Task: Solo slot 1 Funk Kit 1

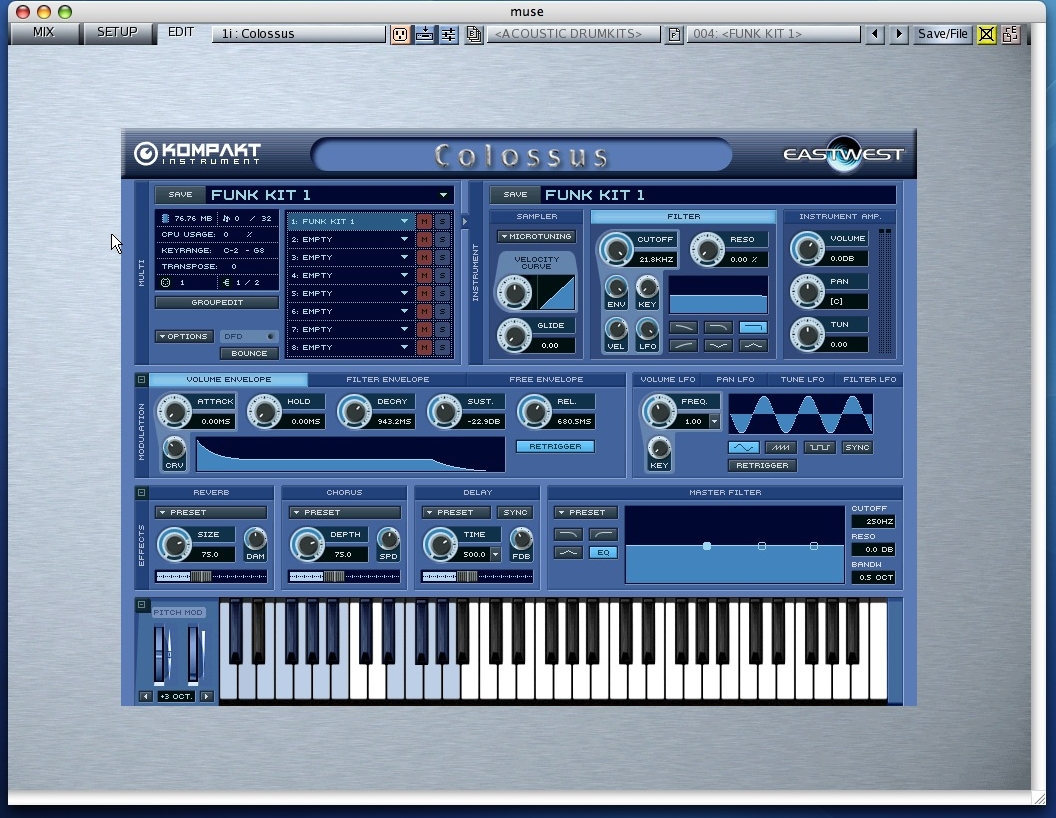Action: point(442,221)
